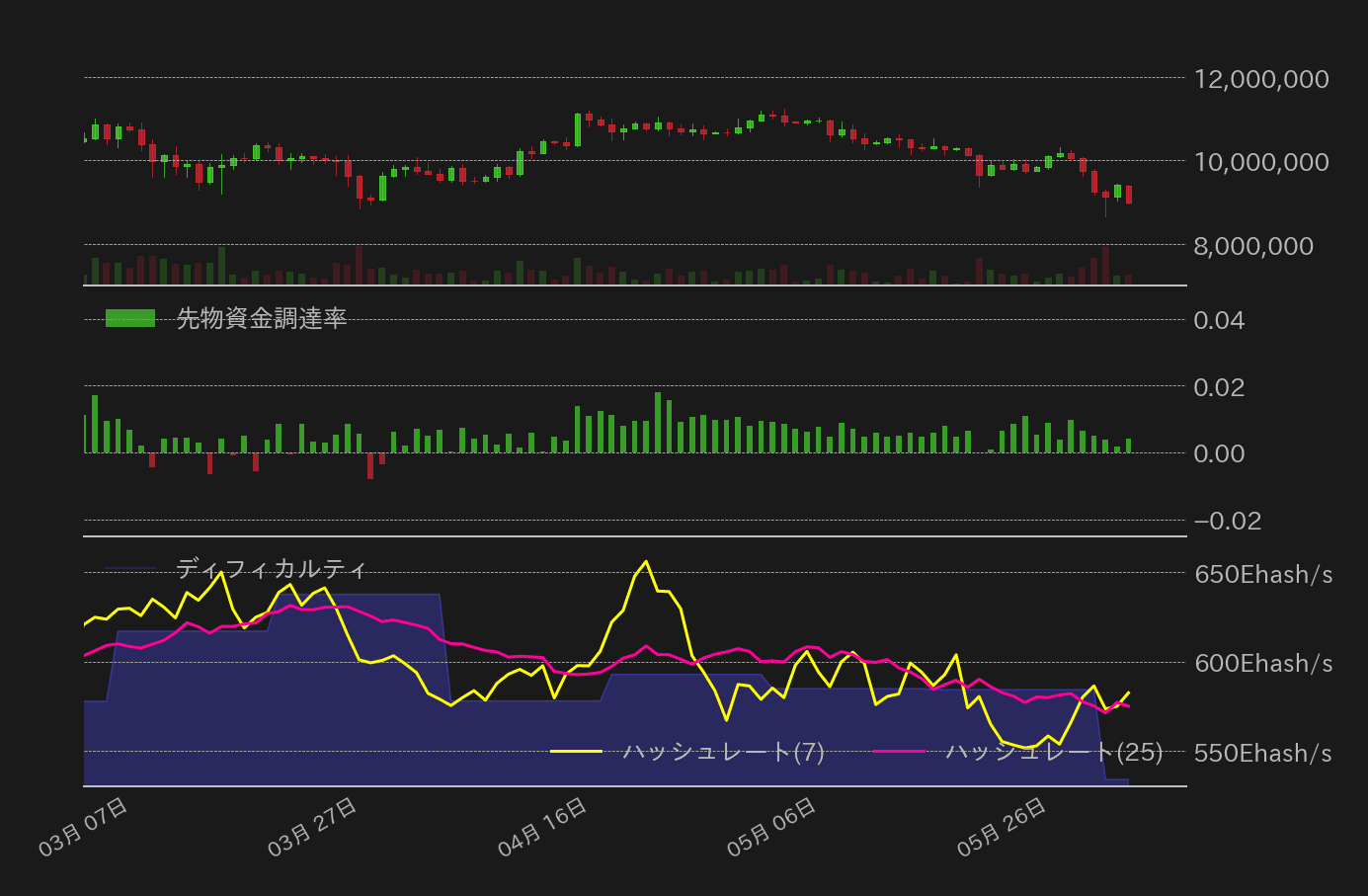
Task: Select the blue area swatch beside ディフィカルティ
Action: click(x=130, y=569)
